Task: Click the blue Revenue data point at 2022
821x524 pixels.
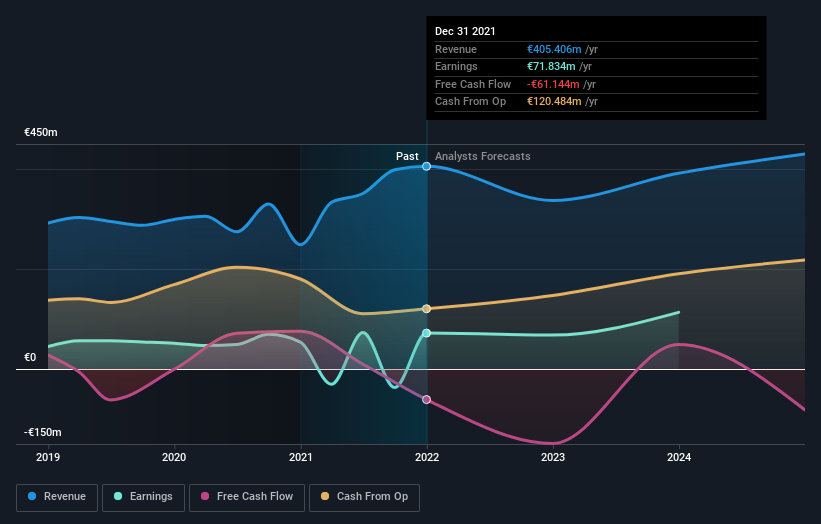Action: [427, 166]
